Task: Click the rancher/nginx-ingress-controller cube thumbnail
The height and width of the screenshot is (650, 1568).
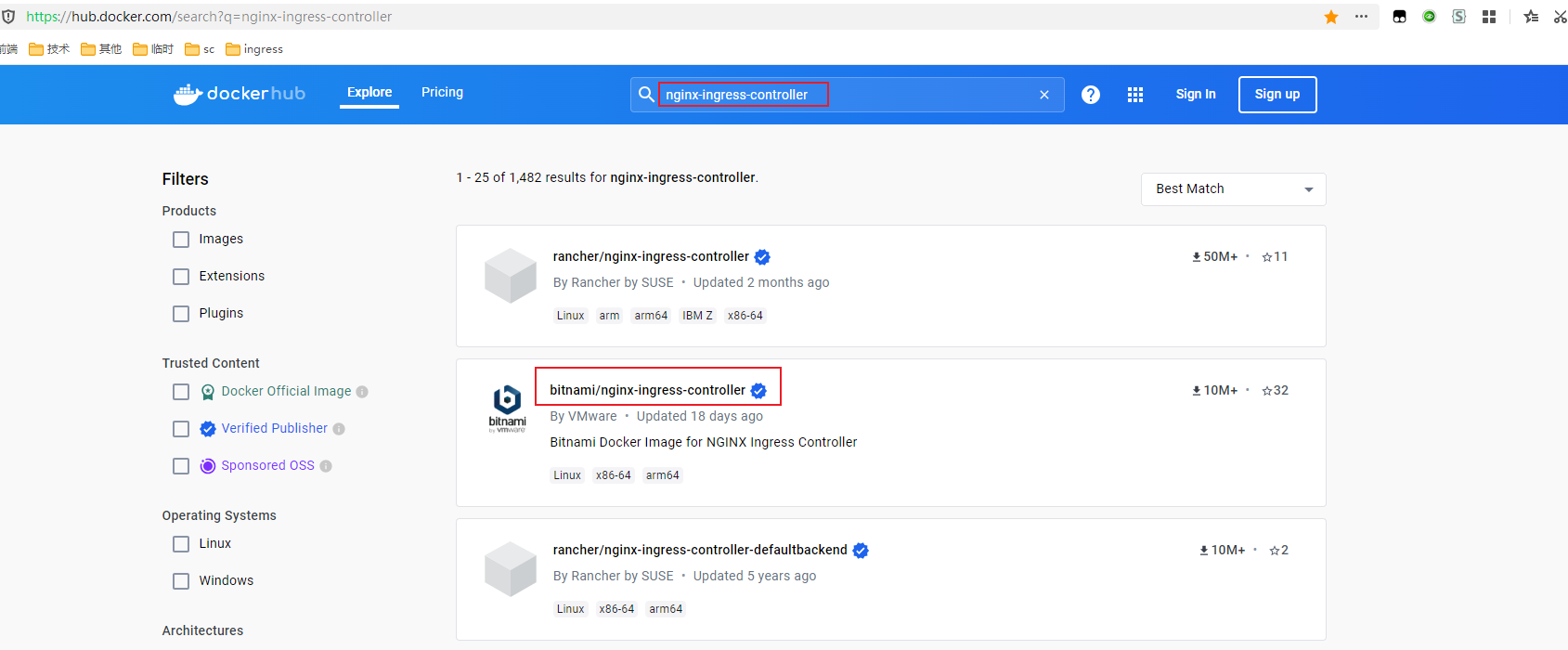Action: tap(511, 276)
